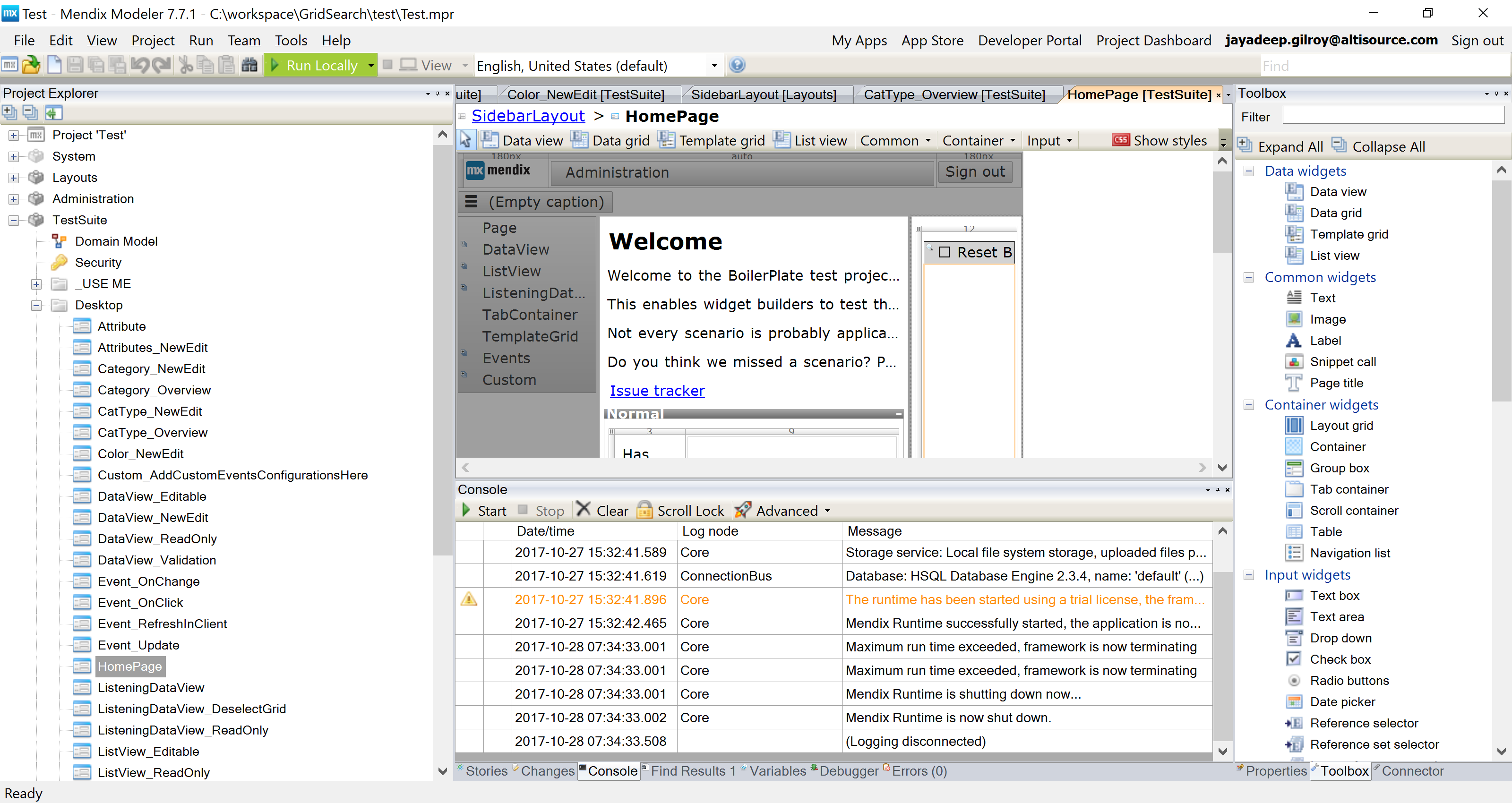Select Check box widget in Toolbox
Screen dimensions: 1512x803
[x=1340, y=659]
